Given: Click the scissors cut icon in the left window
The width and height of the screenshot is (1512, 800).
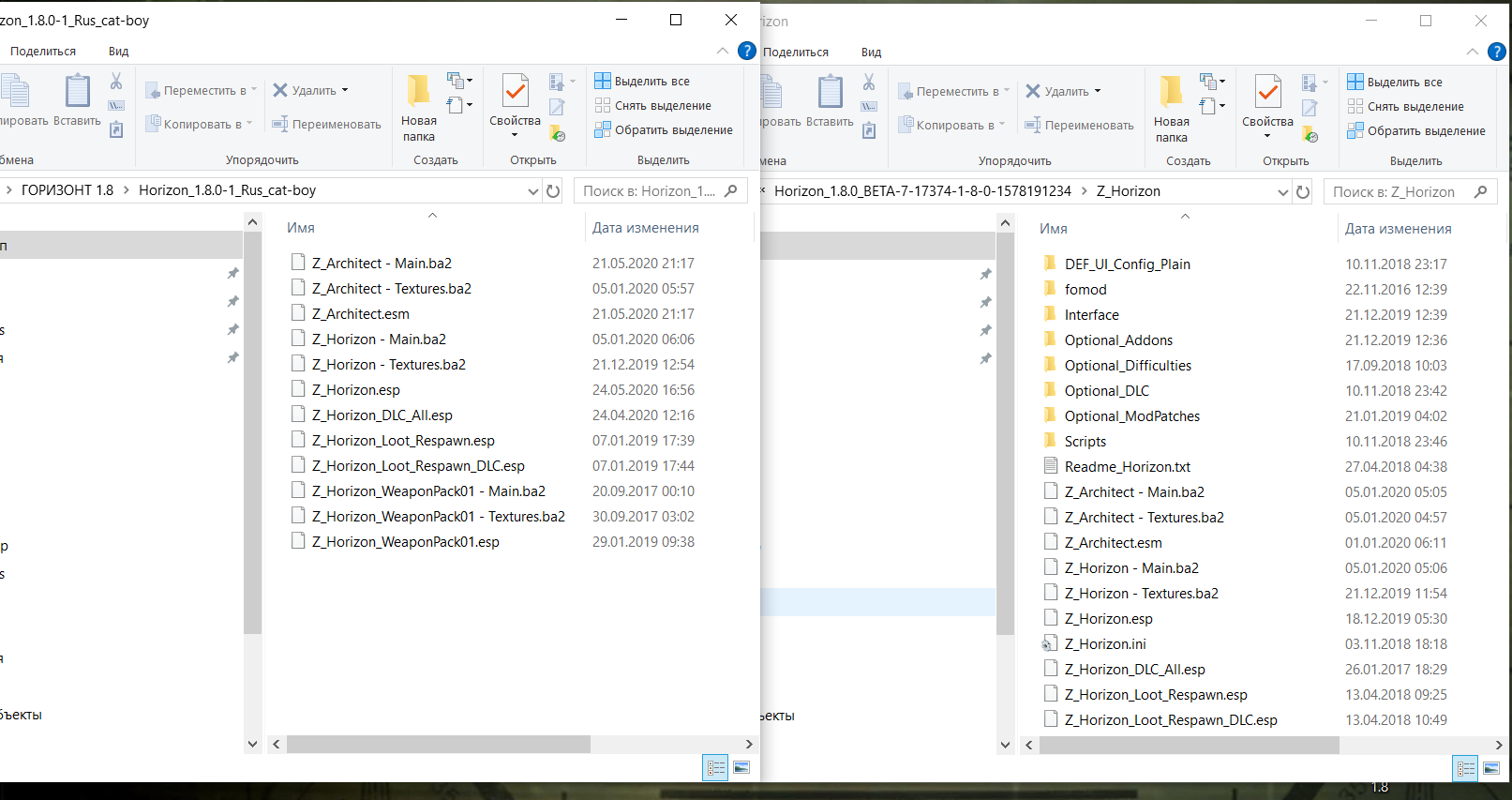Looking at the screenshot, I should 116,82.
